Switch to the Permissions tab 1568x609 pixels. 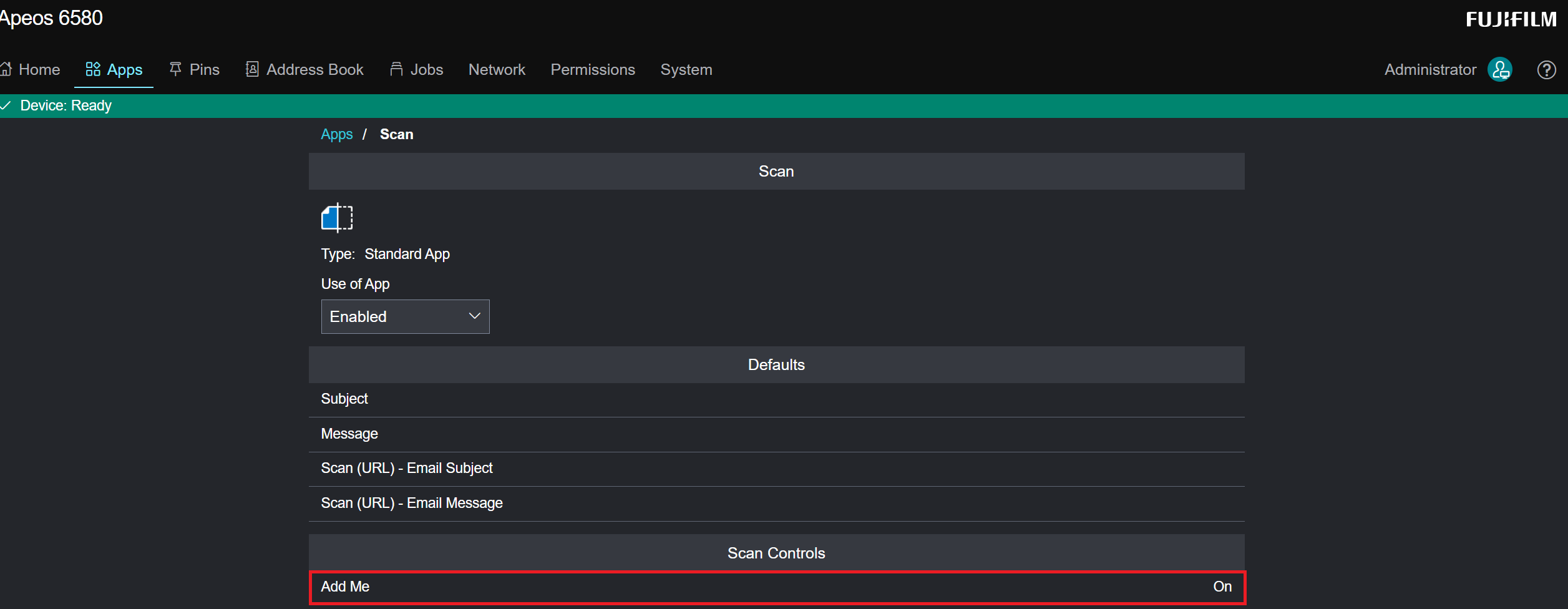(592, 70)
